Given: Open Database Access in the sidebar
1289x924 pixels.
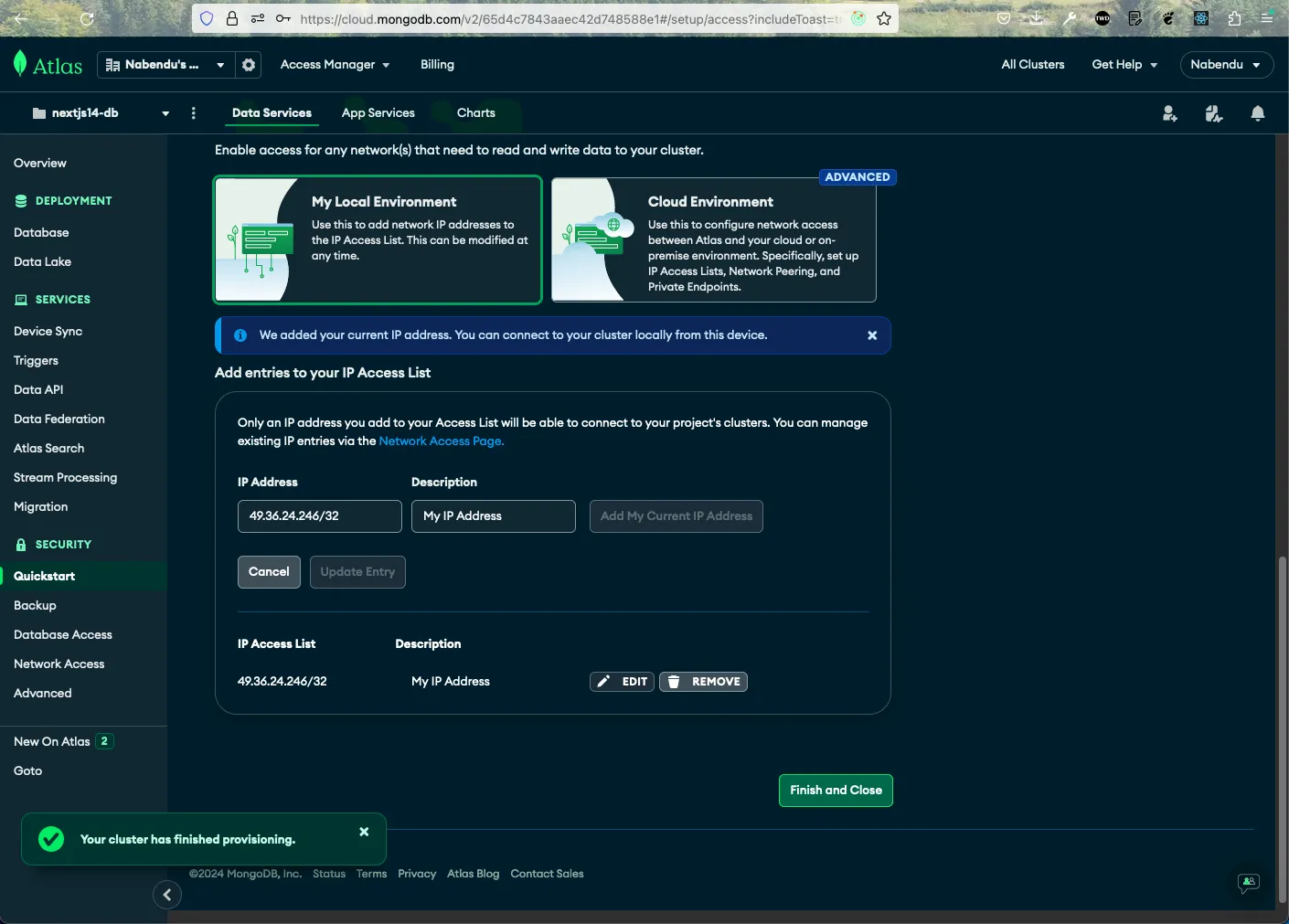Looking at the screenshot, I should tap(63, 635).
